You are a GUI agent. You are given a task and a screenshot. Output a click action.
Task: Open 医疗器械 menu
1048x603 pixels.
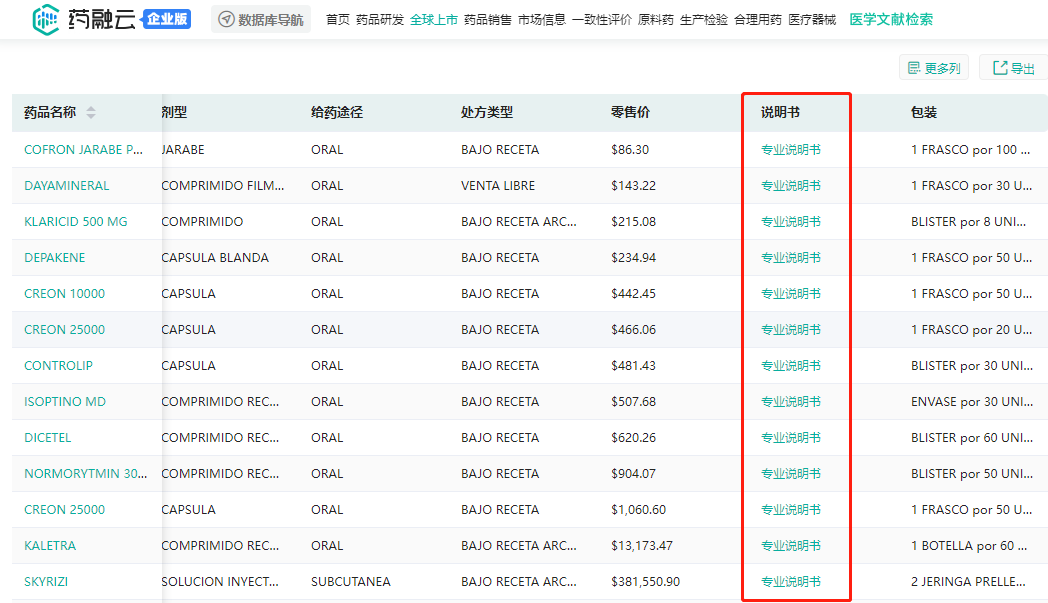812,19
